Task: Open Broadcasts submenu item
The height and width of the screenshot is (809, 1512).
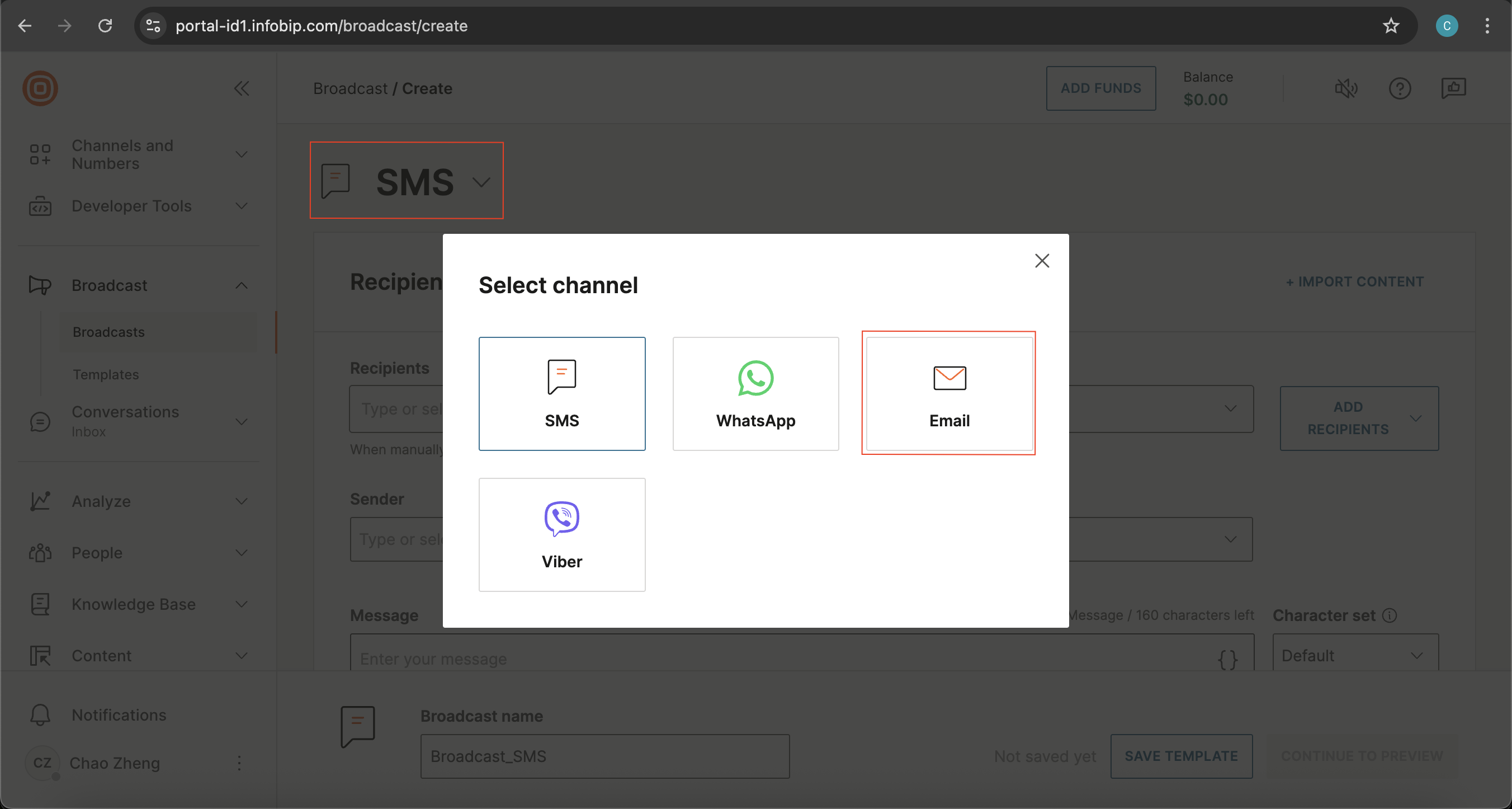Action: pyautogui.click(x=158, y=332)
